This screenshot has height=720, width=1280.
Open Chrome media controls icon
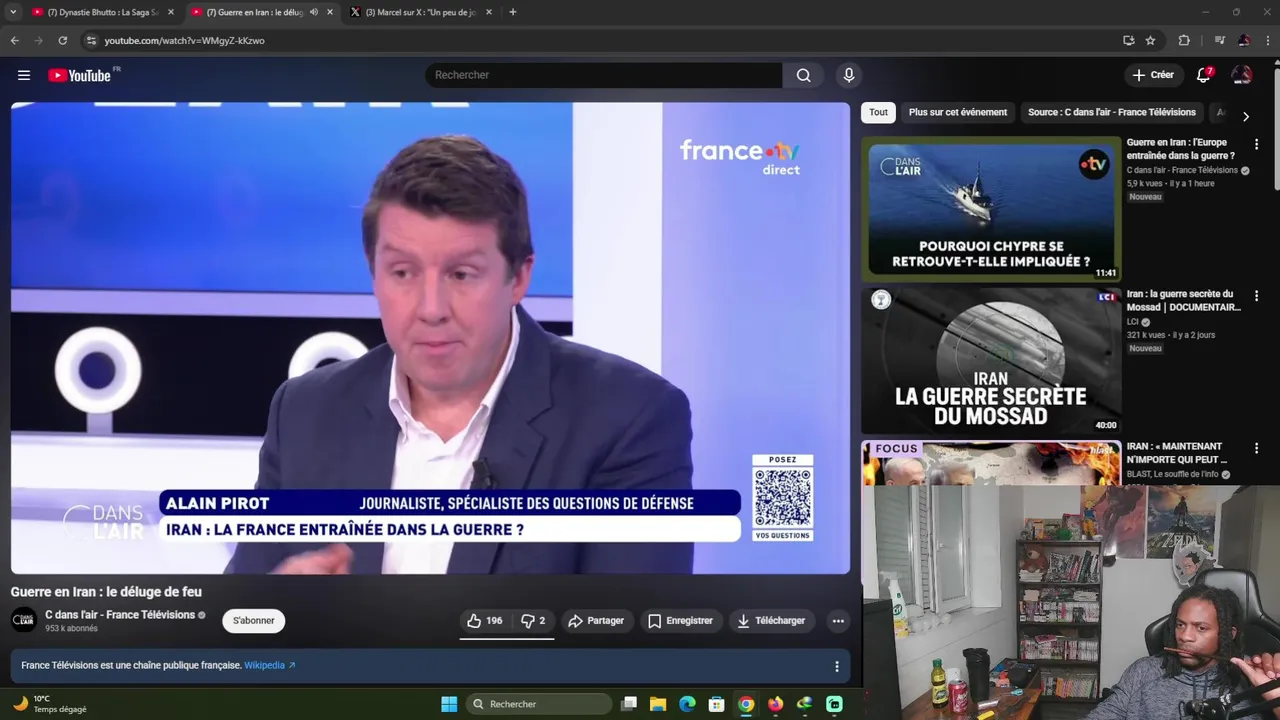[x=1219, y=40]
